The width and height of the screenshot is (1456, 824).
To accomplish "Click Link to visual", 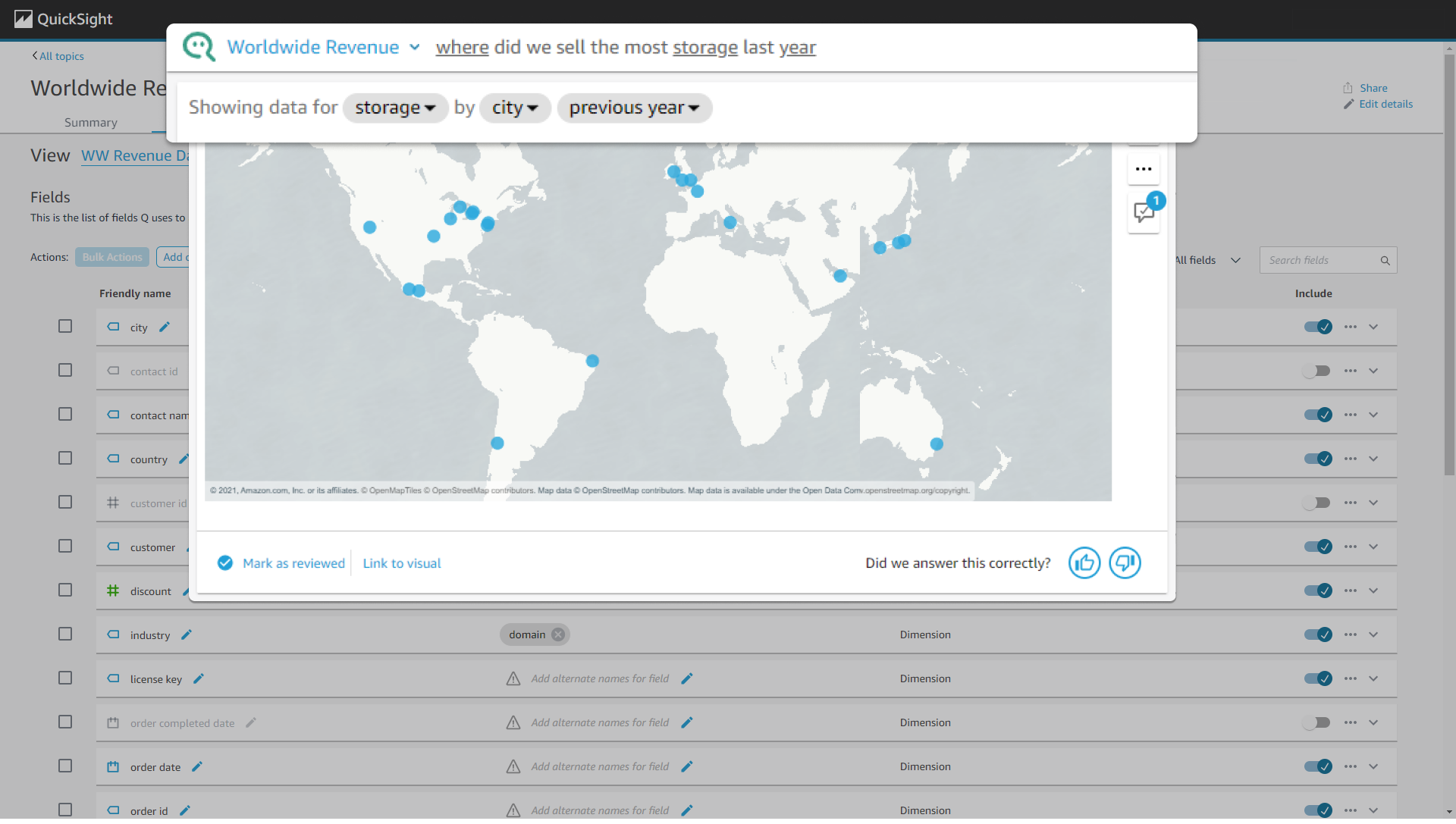I will (401, 563).
